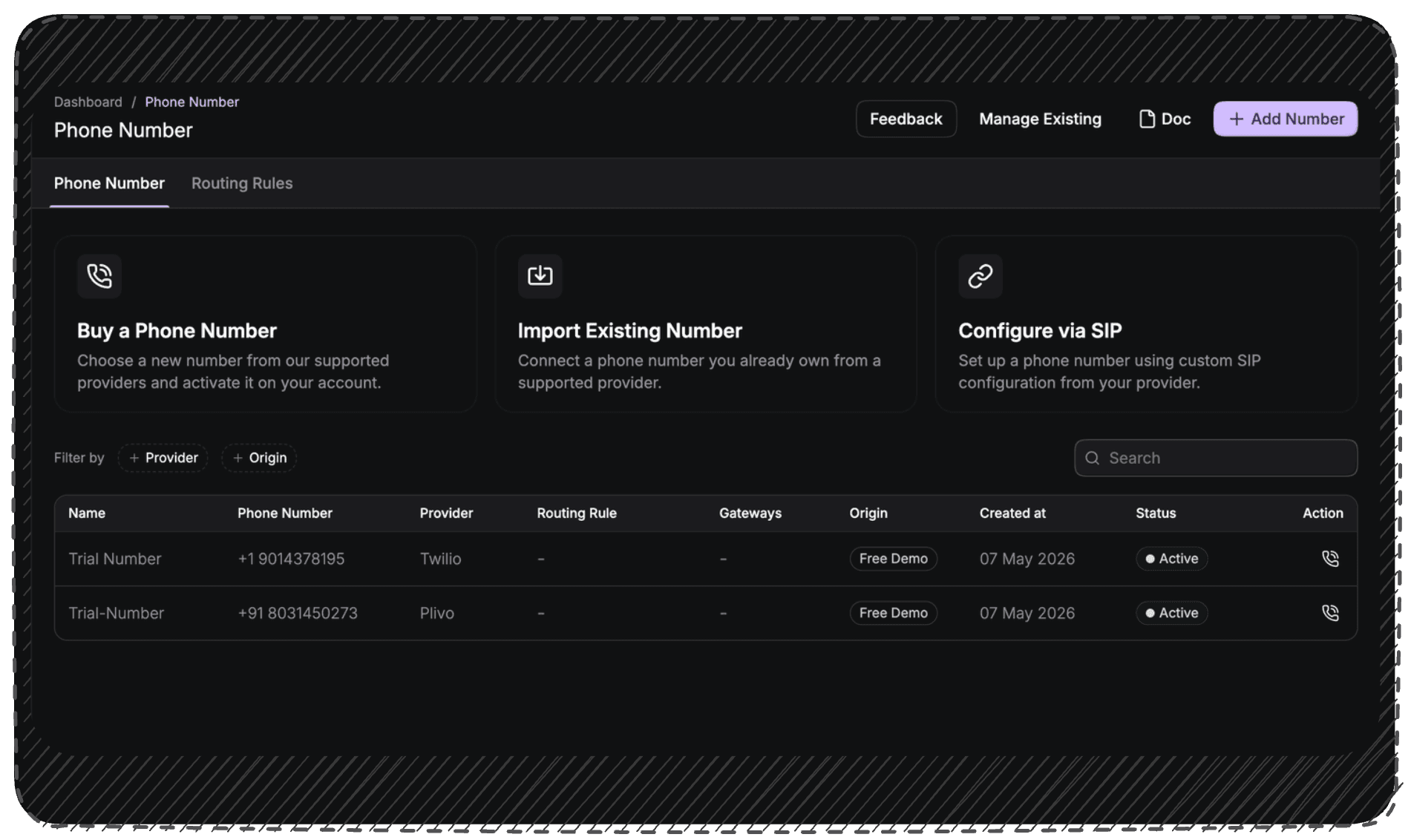The height and width of the screenshot is (840, 1411).
Task: Click the Free Demo badge in Plivo row
Action: tap(894, 613)
